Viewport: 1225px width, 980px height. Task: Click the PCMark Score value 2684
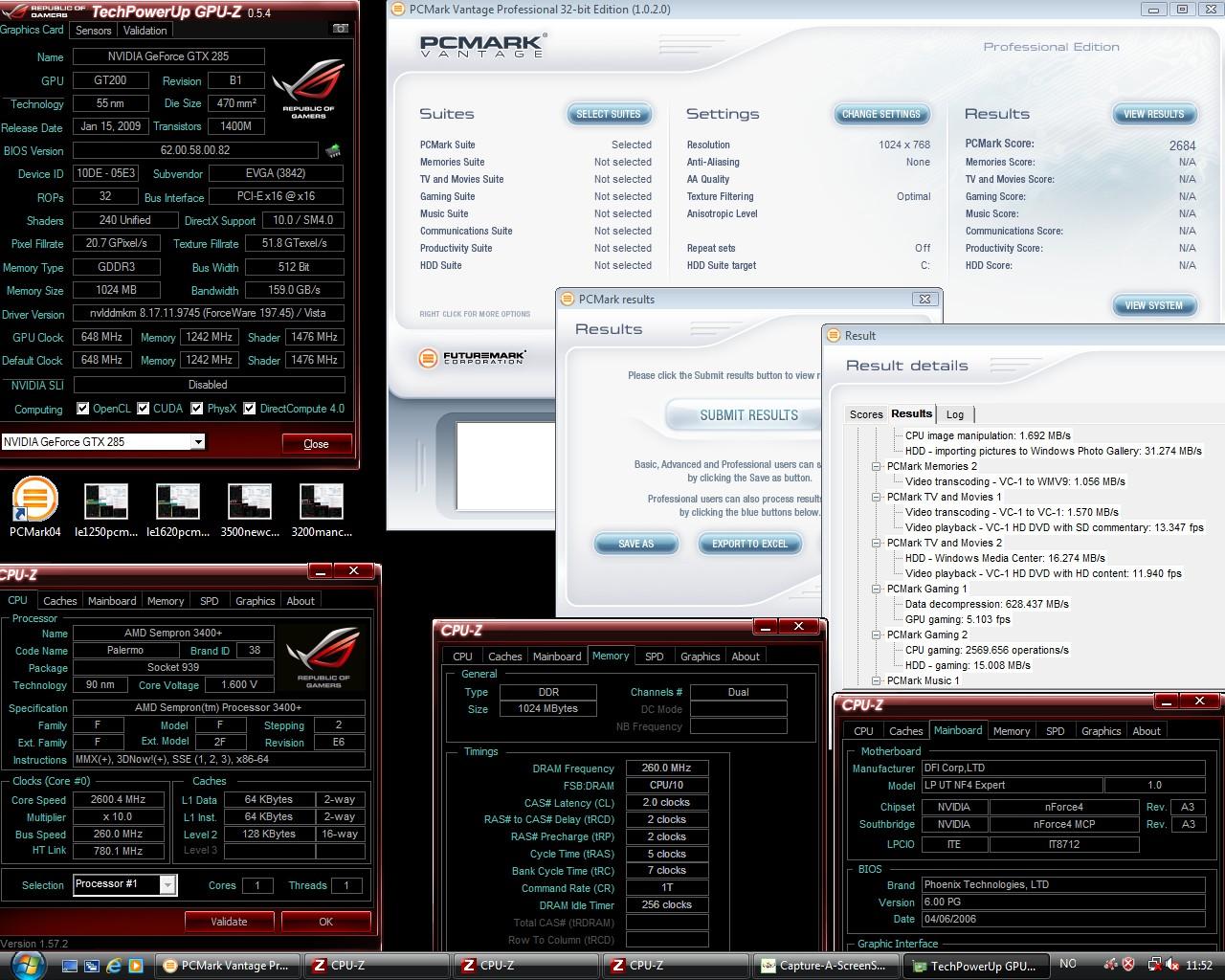pos(1183,145)
